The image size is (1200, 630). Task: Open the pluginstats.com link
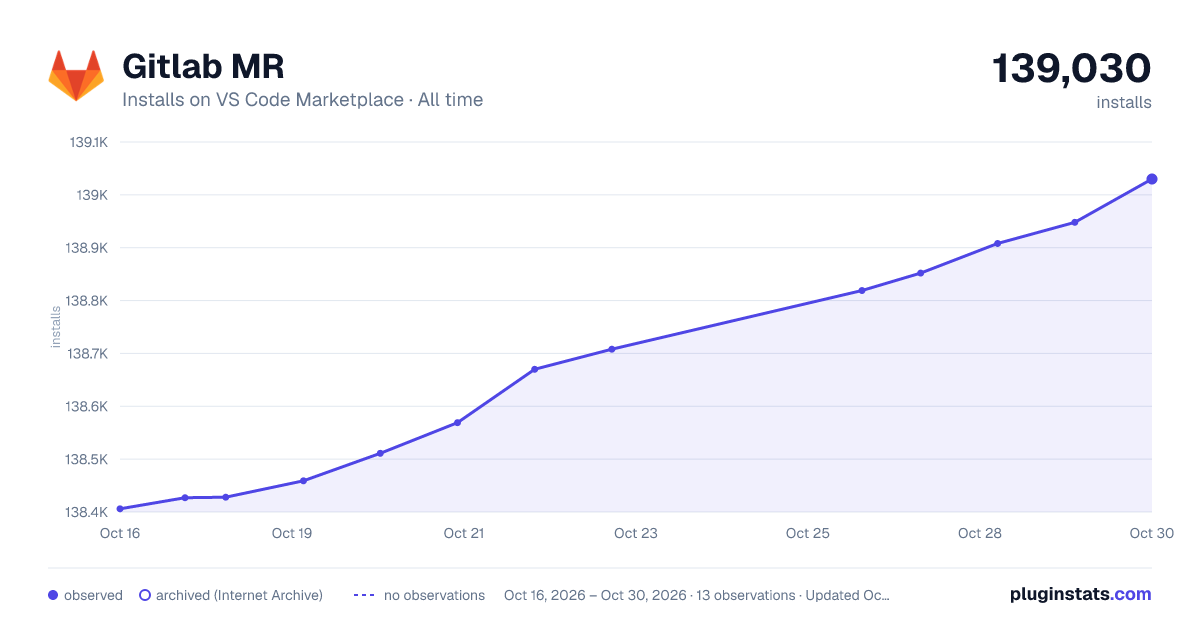tap(1080, 594)
